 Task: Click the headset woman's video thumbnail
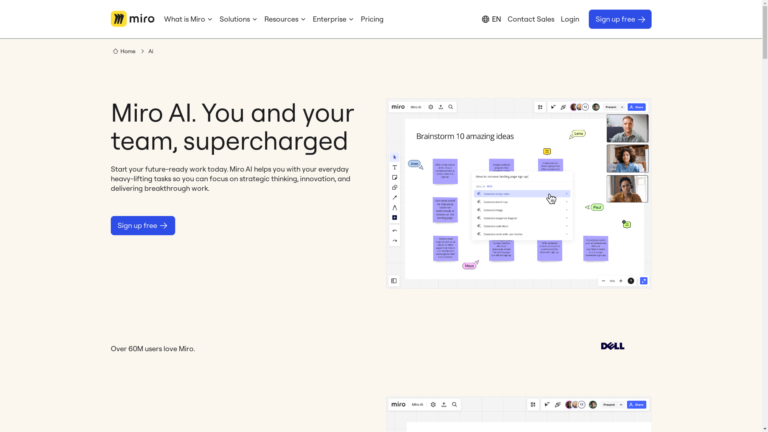(627, 189)
